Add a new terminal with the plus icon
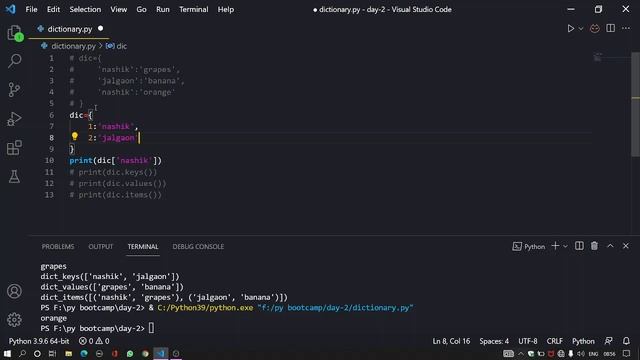This screenshot has width=640, height=360. [555, 246]
